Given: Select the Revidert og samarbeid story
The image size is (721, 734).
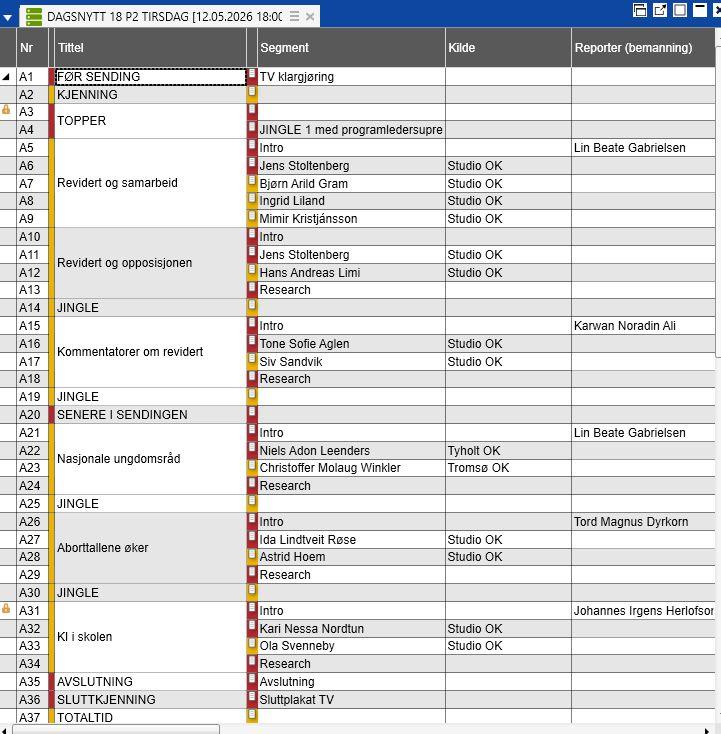Looking at the screenshot, I should [x=150, y=183].
